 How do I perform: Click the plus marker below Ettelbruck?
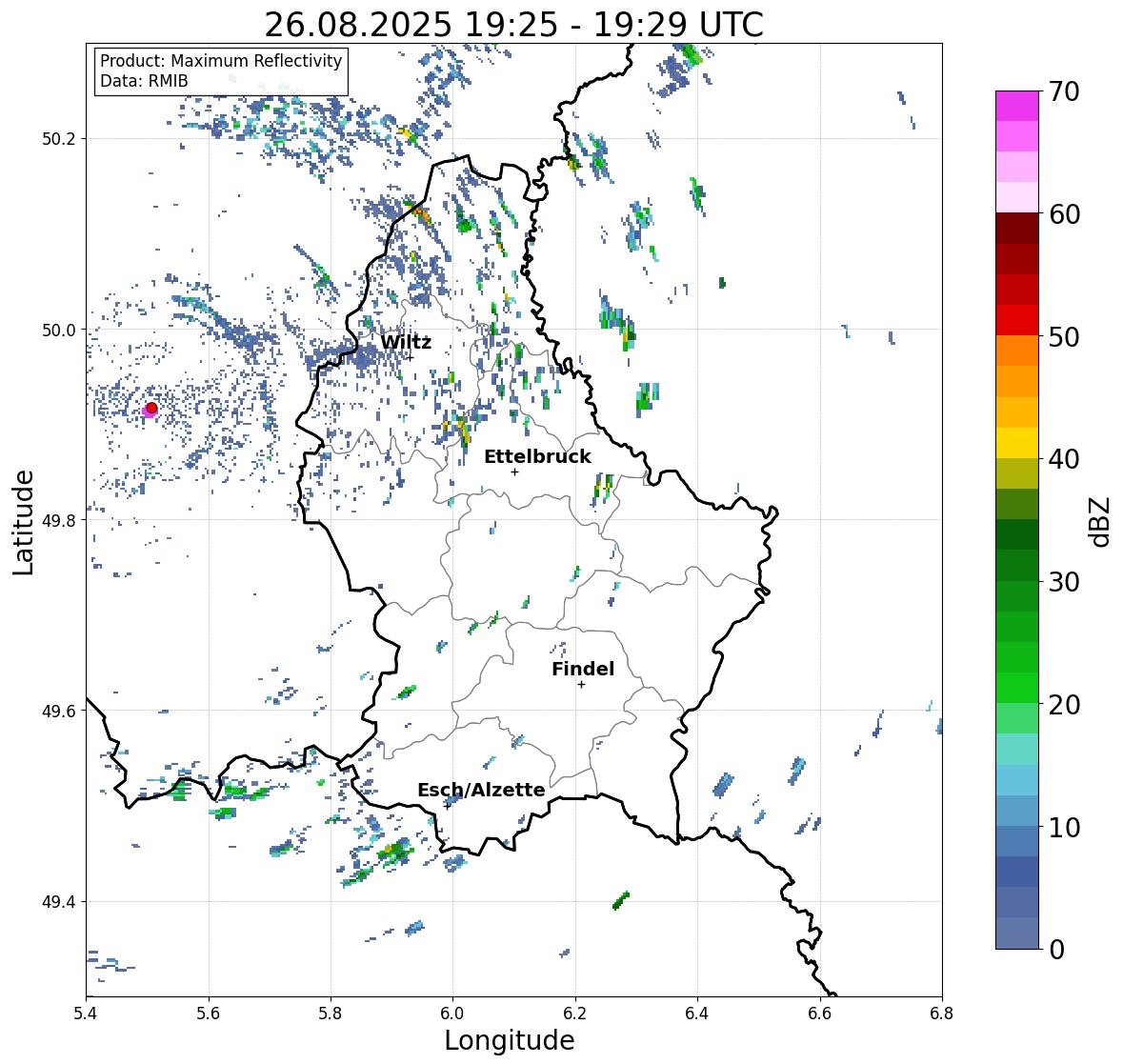pyautogui.click(x=514, y=472)
